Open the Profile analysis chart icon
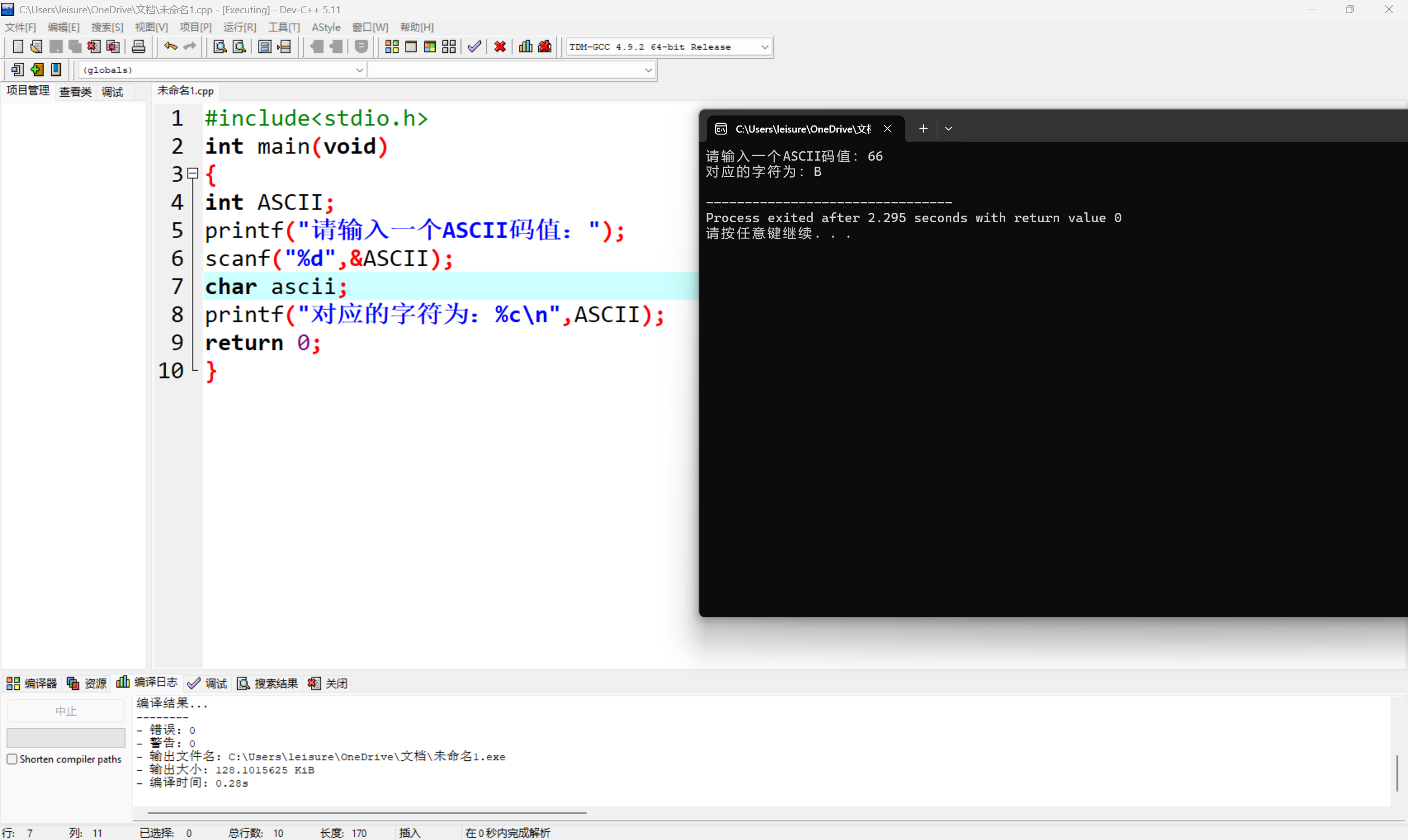 click(525, 46)
